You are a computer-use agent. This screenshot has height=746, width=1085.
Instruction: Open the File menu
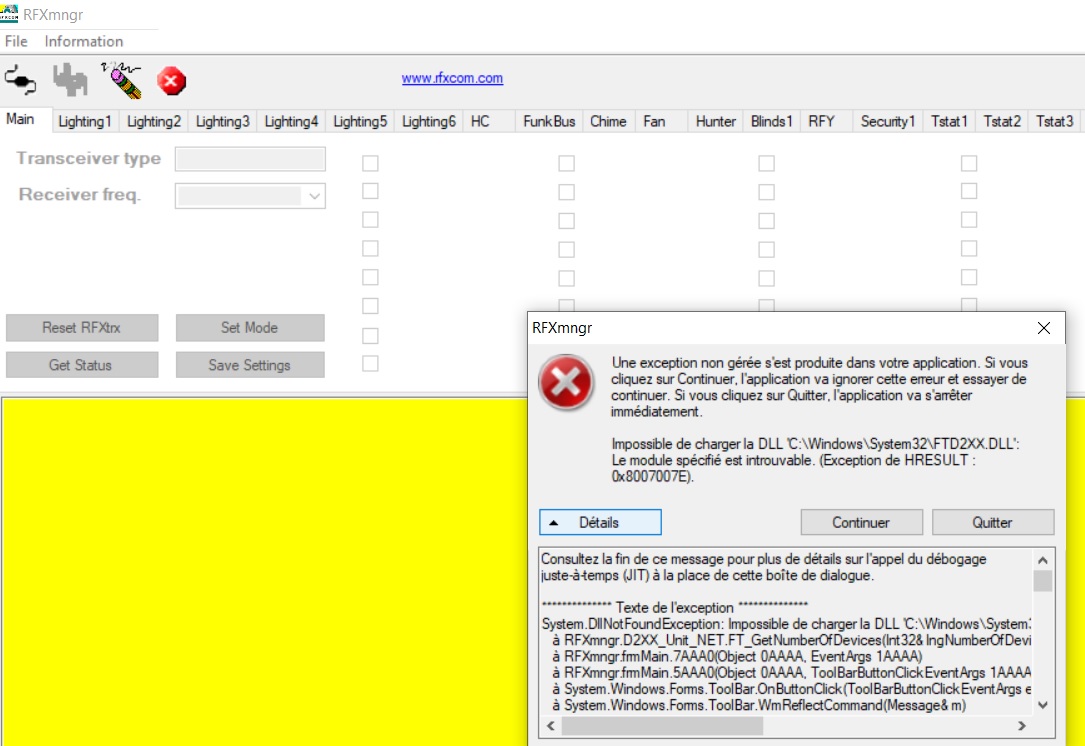tap(16, 42)
